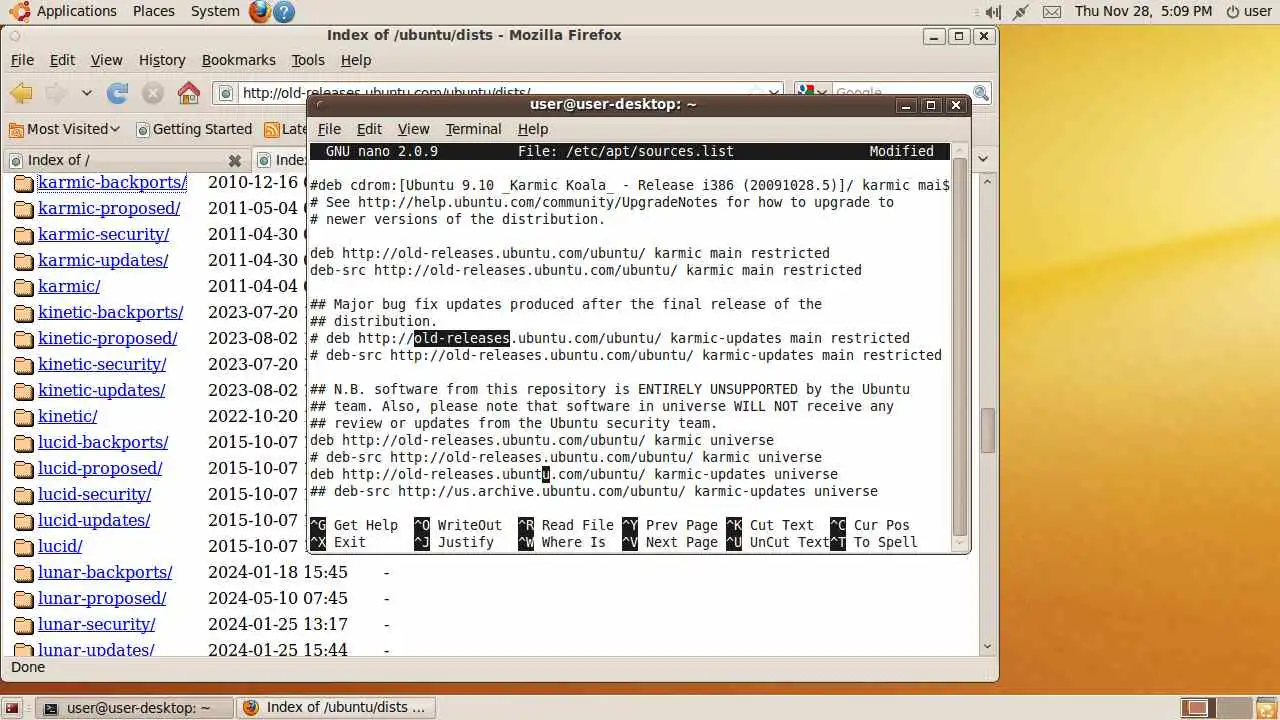Click the Firefox forward arrow button
1280x720 pixels.
coord(56,93)
